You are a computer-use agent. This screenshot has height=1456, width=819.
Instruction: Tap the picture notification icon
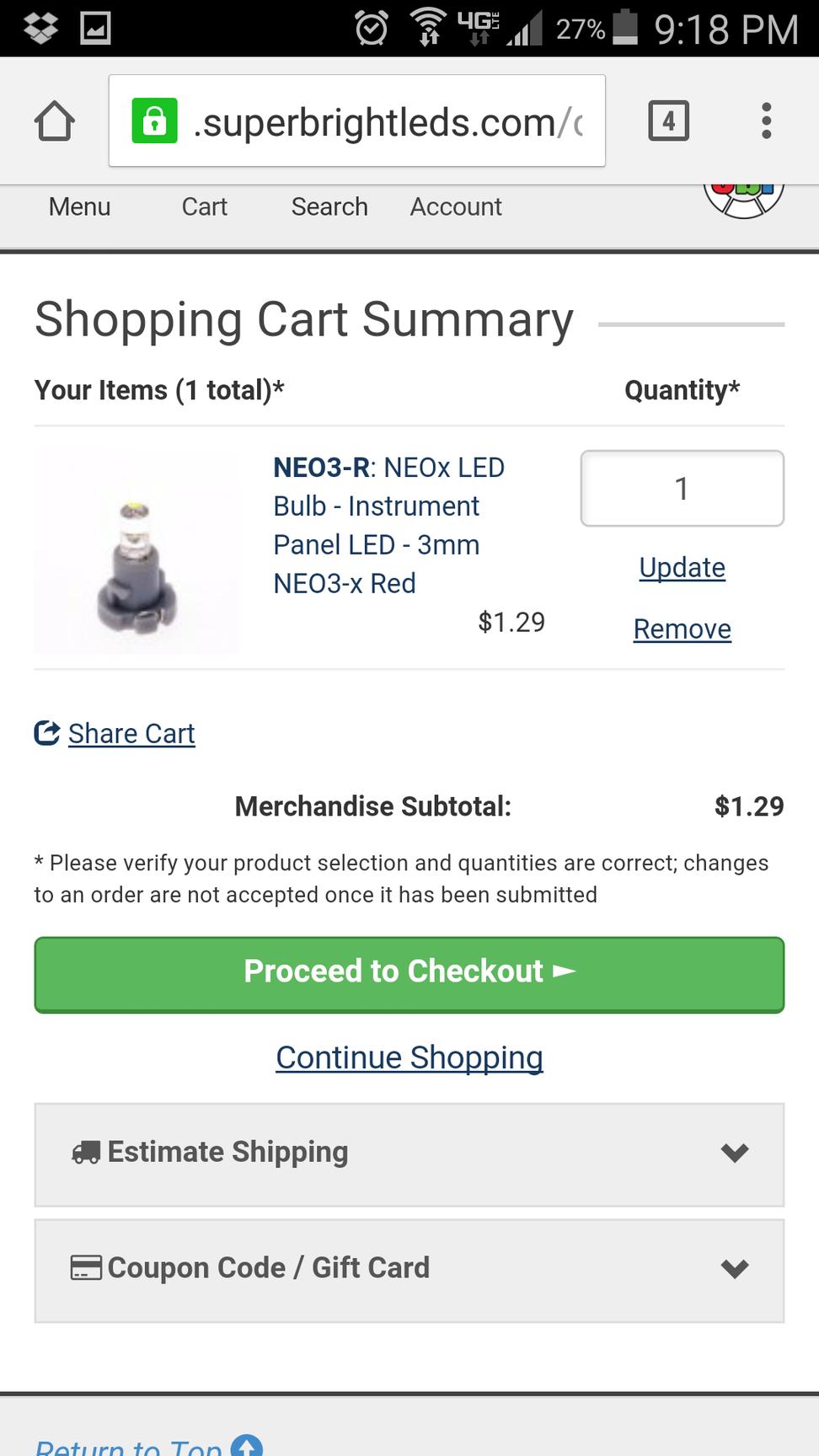(95, 29)
